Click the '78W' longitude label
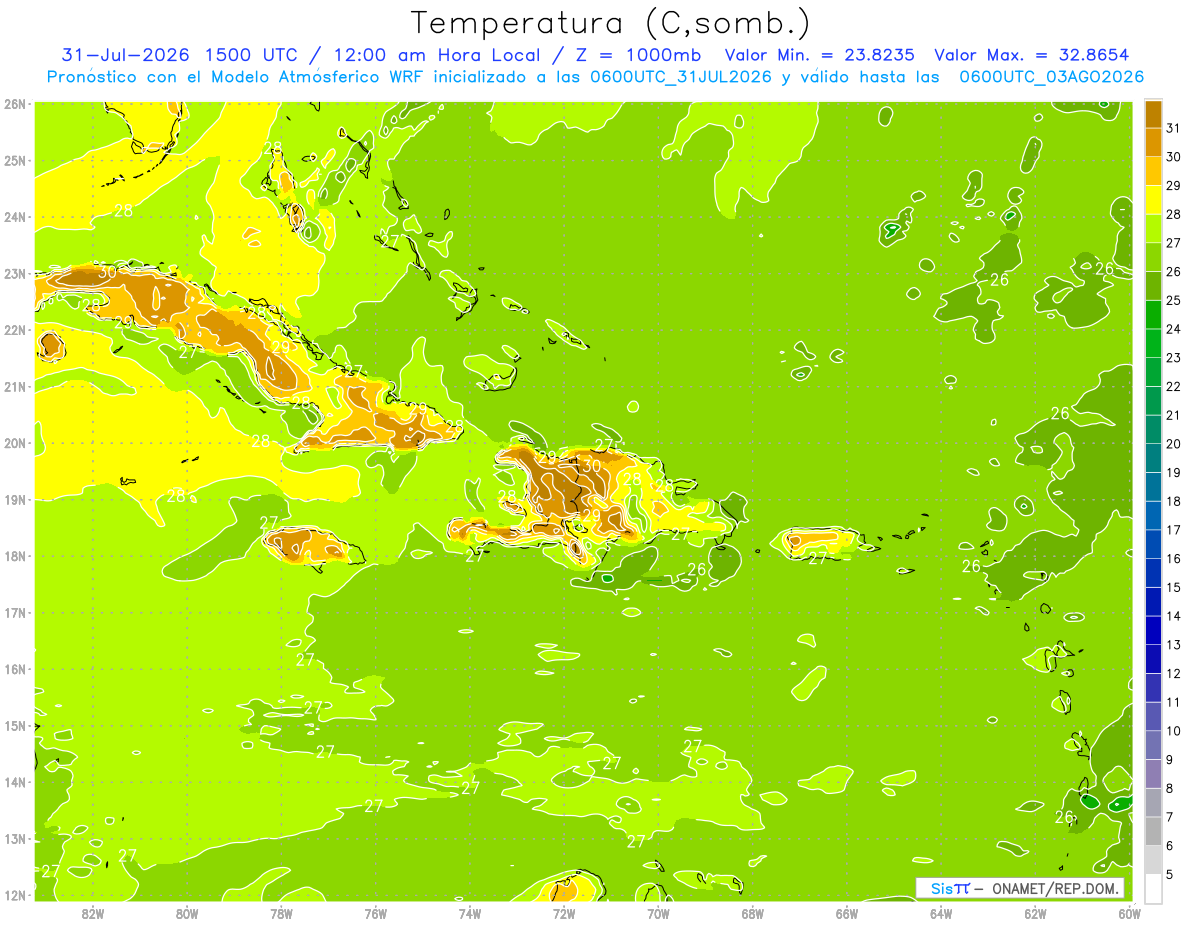The image size is (1200, 927). click(281, 914)
